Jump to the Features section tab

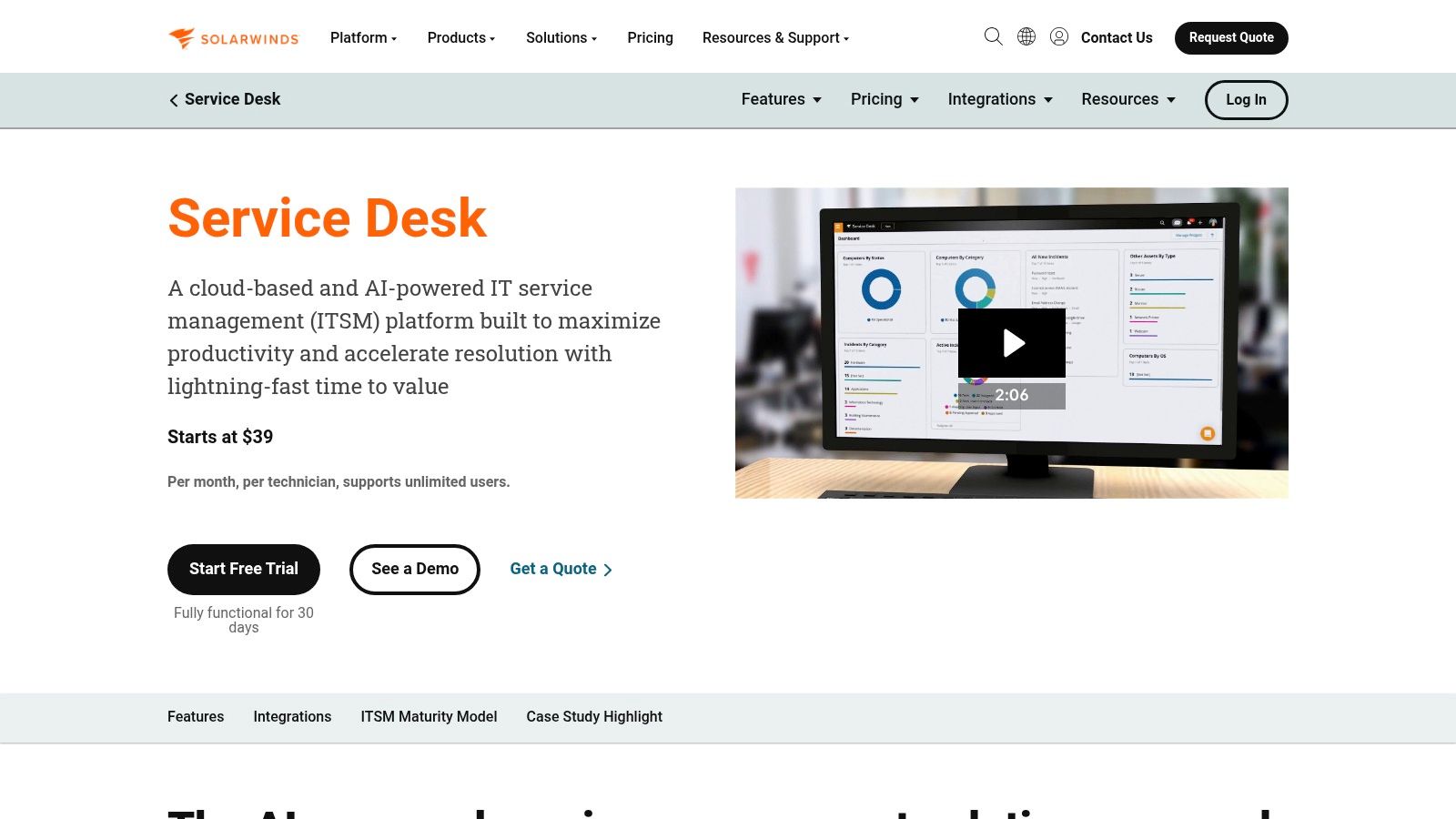196,717
